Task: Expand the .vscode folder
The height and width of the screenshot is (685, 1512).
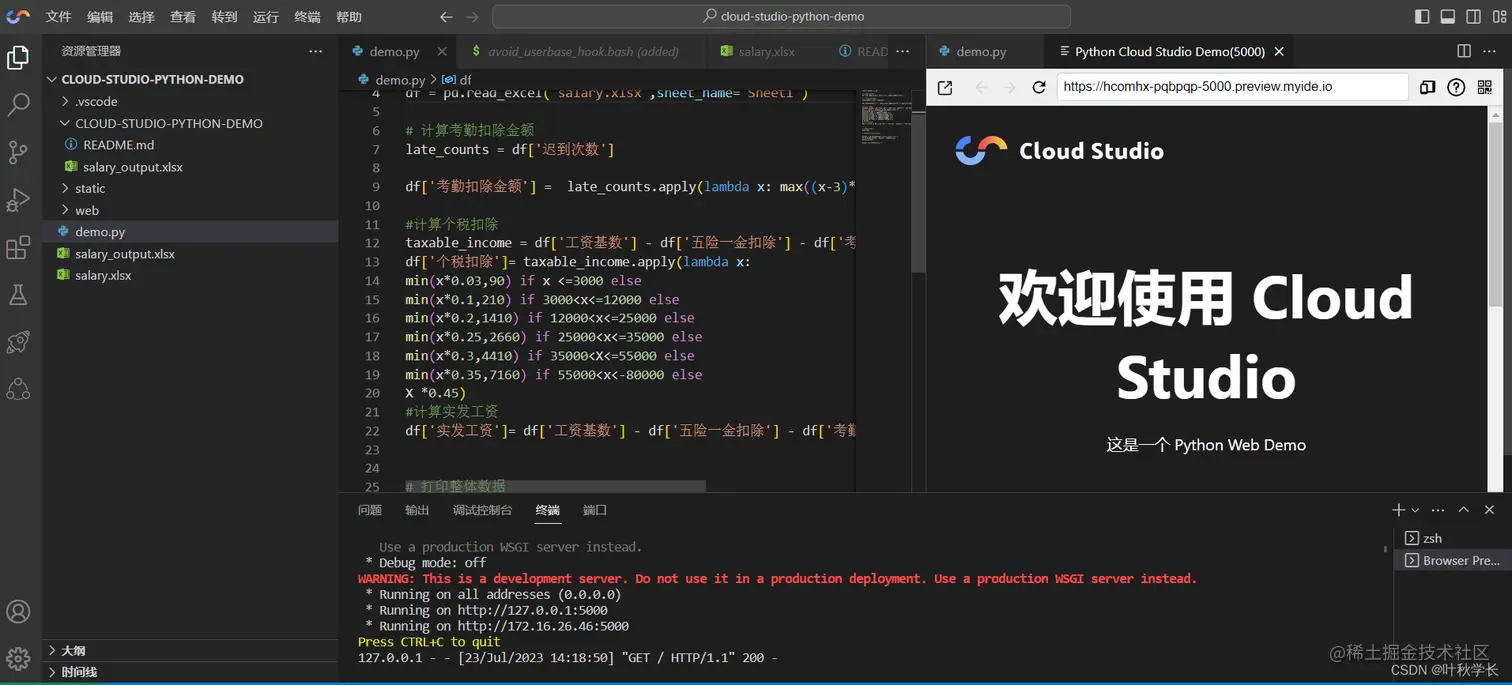Action: pyautogui.click(x=190, y=101)
